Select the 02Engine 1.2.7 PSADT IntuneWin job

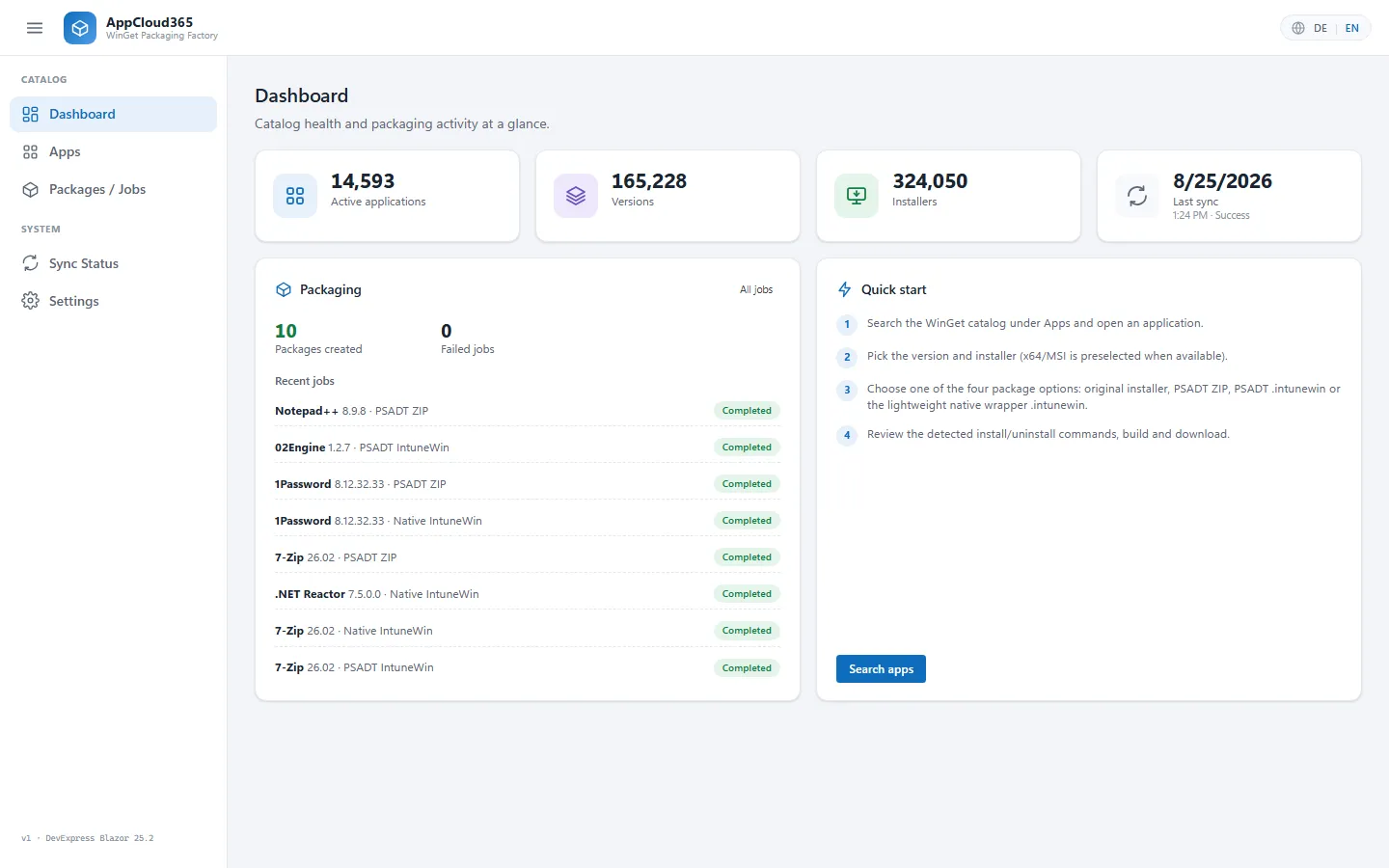(528, 448)
